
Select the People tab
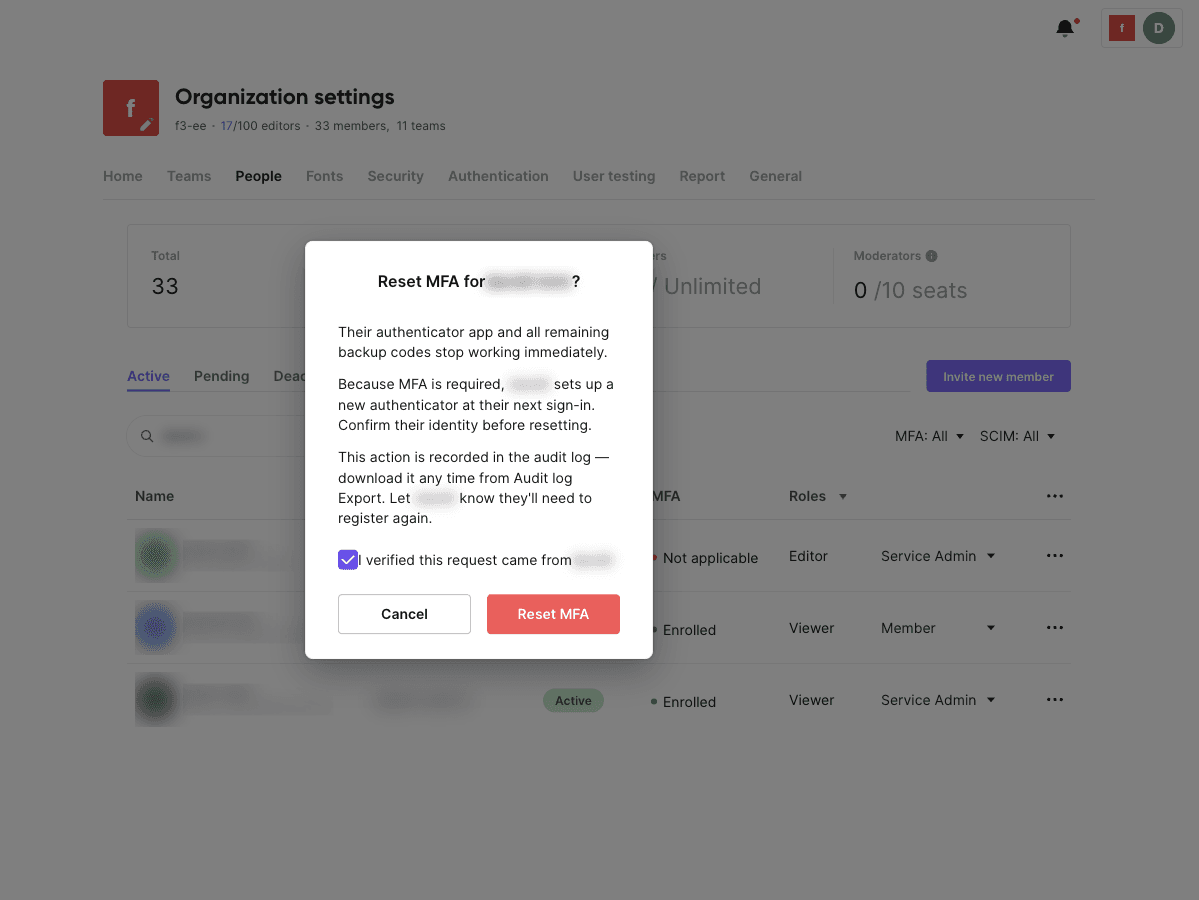tap(258, 176)
